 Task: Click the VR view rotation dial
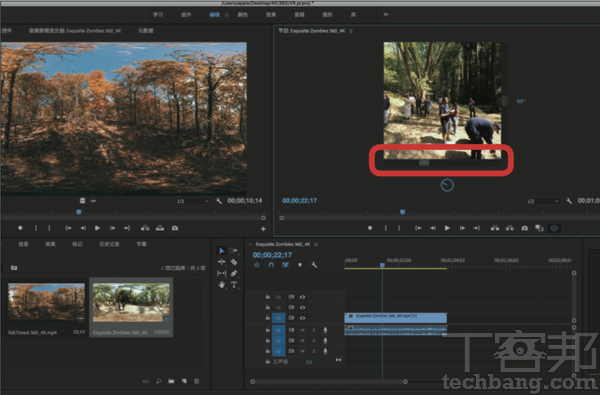tap(447, 185)
